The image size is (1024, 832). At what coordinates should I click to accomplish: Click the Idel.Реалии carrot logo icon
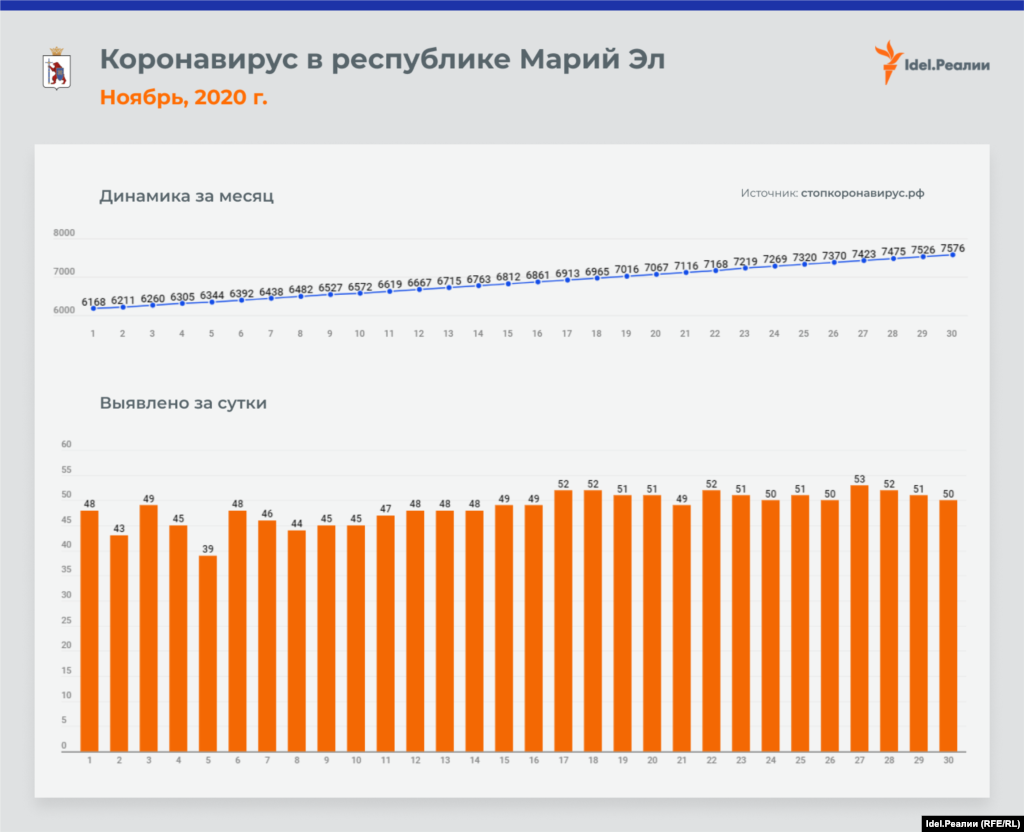pyautogui.click(x=883, y=63)
